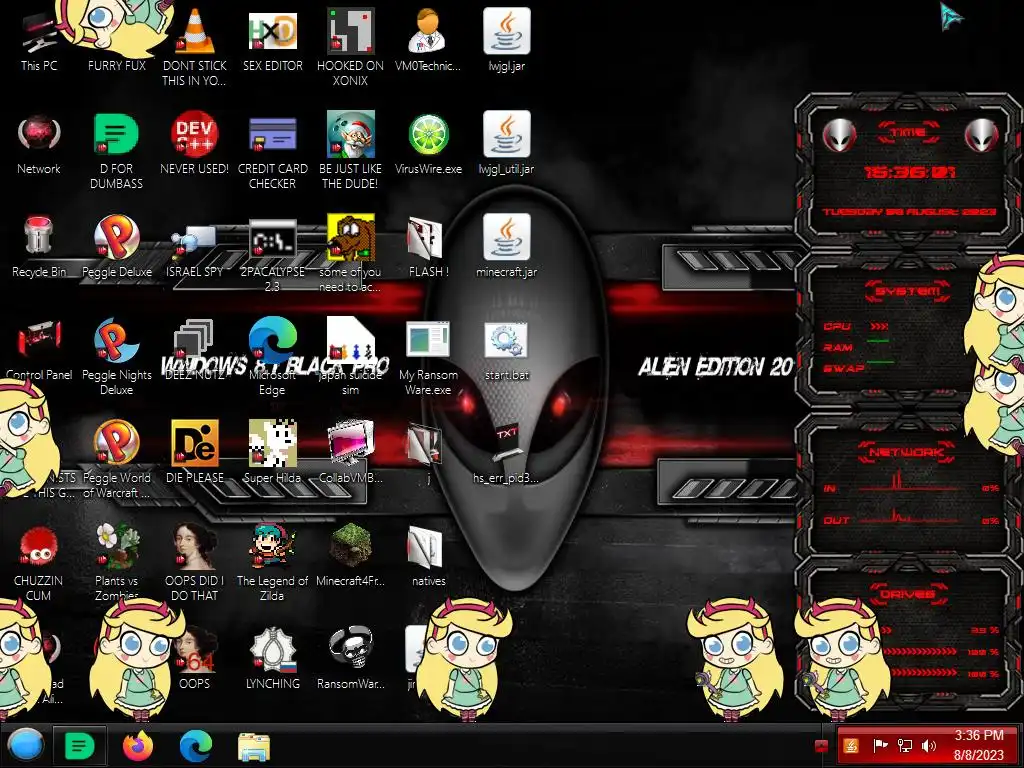Open BE JUST LIKE THE DUDE! icon
This screenshot has width=1024, height=768.
point(350,134)
